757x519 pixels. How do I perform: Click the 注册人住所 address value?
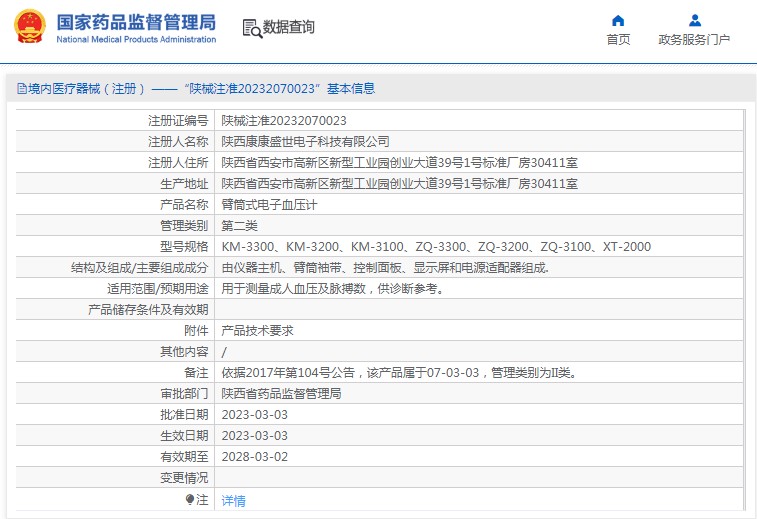point(399,162)
